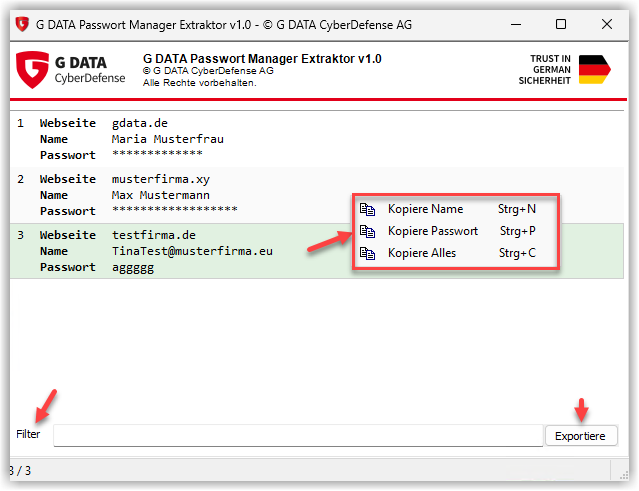Click the TinaTest@musterfirma.eu name line
This screenshot has height=491, width=639.
tap(192, 251)
